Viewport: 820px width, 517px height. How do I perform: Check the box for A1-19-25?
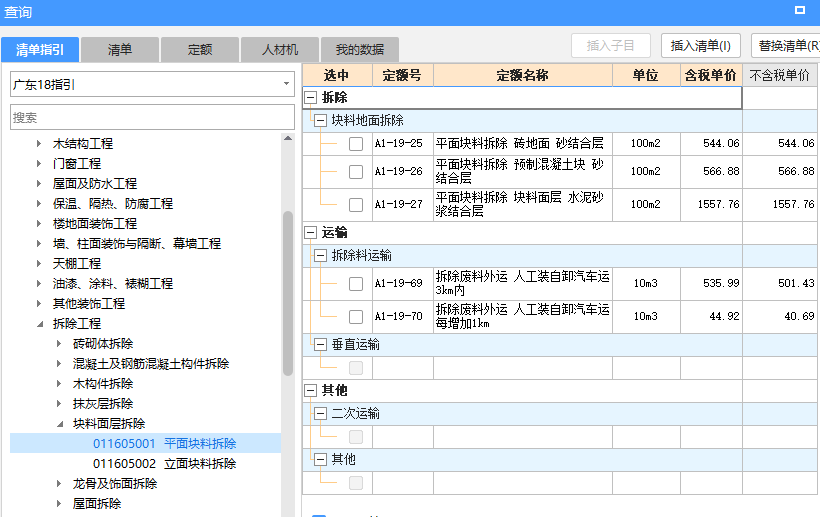click(356, 144)
